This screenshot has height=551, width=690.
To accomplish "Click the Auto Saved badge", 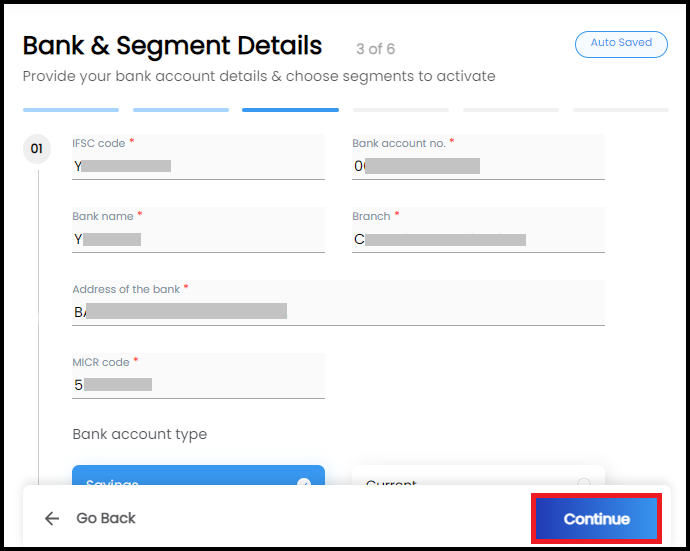I will pyautogui.click(x=621, y=44).
